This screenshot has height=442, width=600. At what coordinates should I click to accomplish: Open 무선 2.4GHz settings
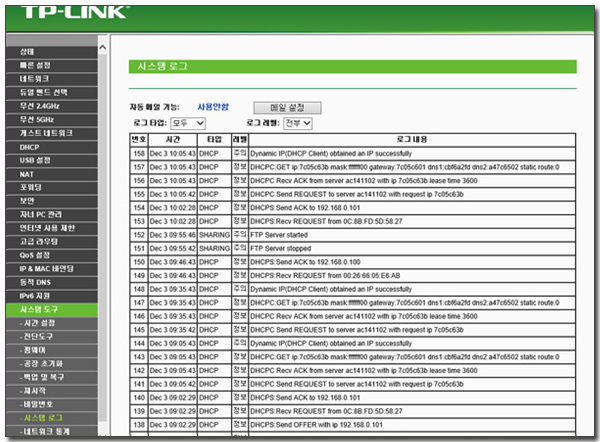[52, 106]
